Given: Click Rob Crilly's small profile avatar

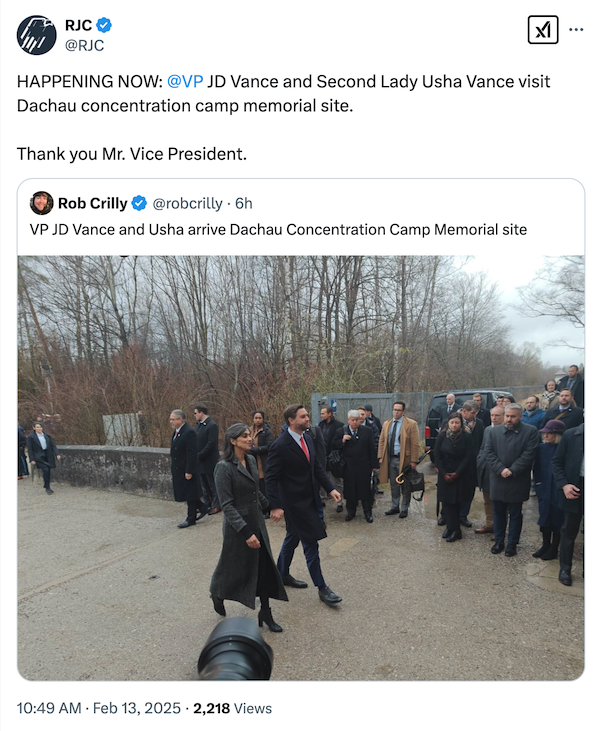Looking at the screenshot, I should (41, 203).
